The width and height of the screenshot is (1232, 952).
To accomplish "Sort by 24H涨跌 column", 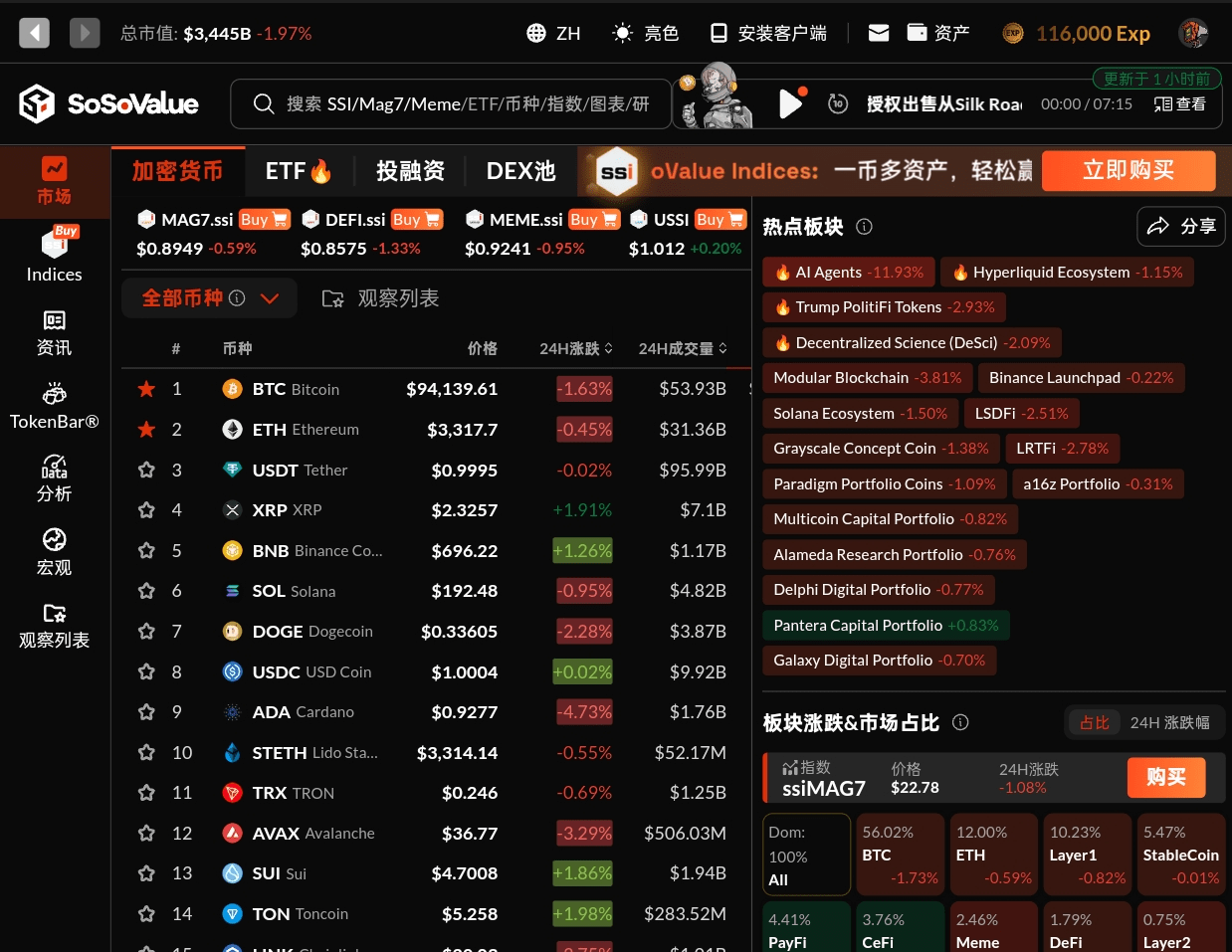I will coord(576,348).
